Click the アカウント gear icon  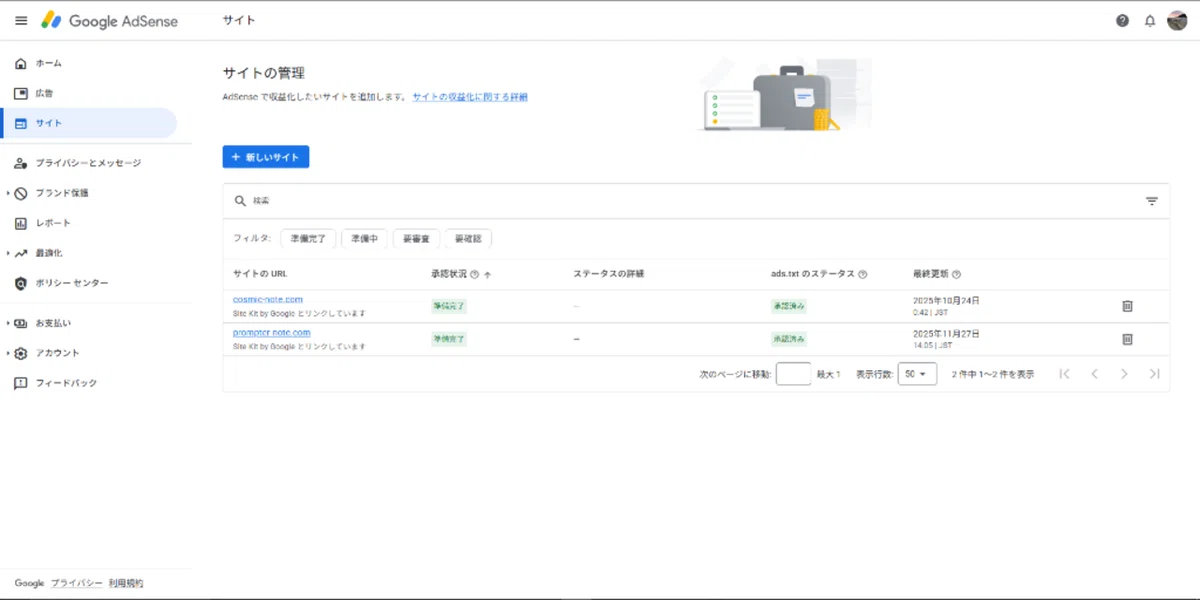pos(21,353)
